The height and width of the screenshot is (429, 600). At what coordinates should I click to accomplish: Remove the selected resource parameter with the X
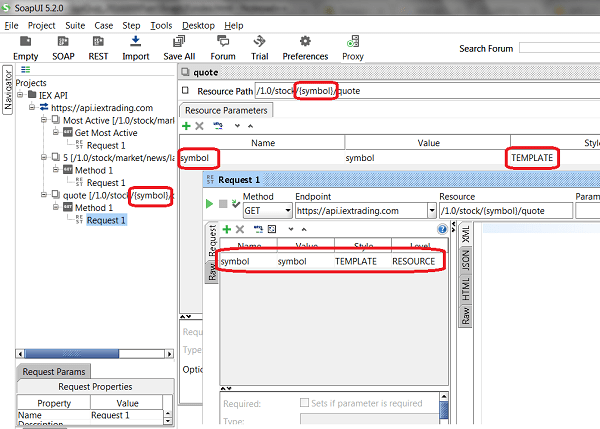tap(199, 126)
